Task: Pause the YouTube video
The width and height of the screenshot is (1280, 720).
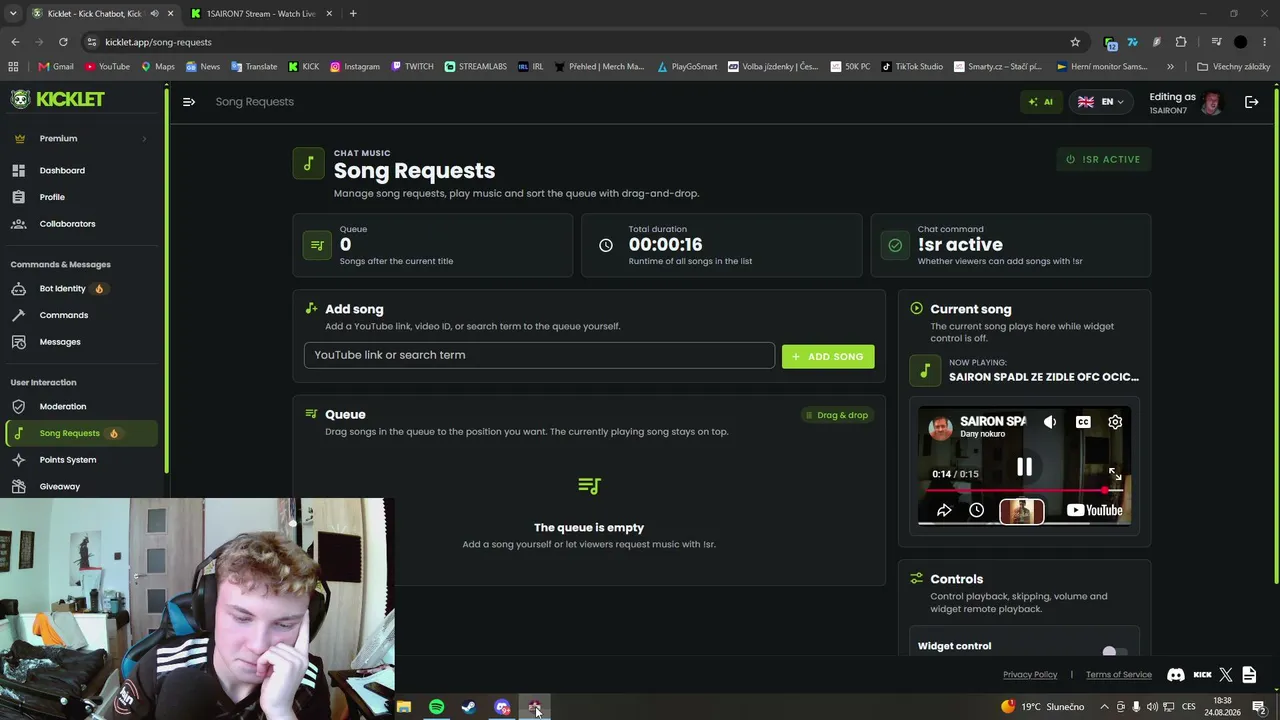Action: coord(1024,466)
